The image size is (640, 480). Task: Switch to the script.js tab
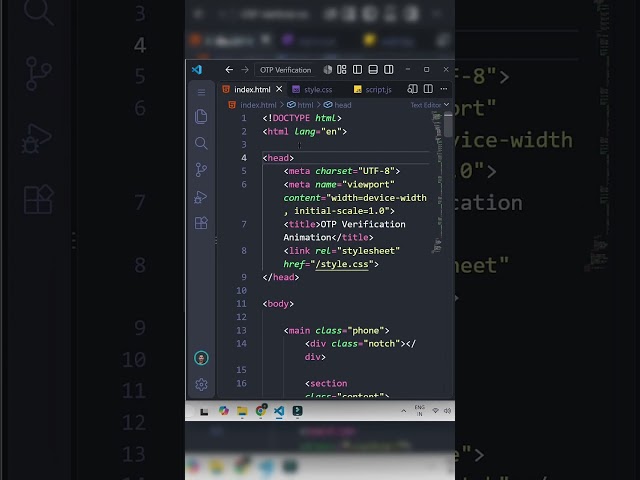[373, 89]
